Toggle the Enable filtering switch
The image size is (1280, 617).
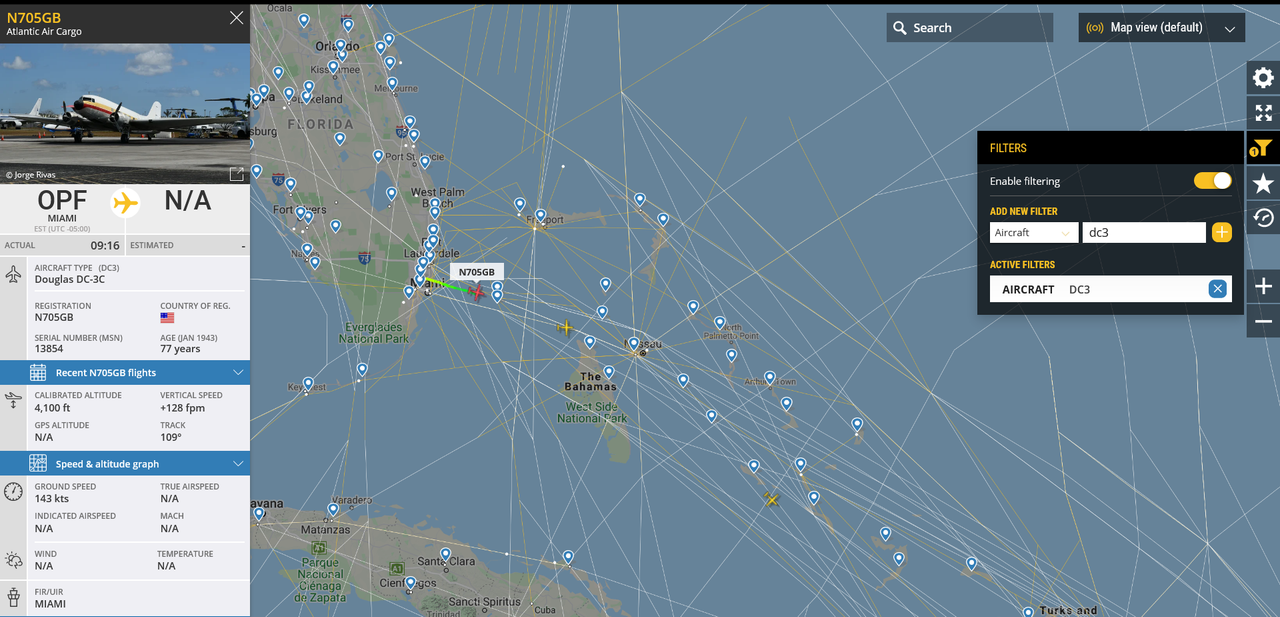pos(1212,181)
